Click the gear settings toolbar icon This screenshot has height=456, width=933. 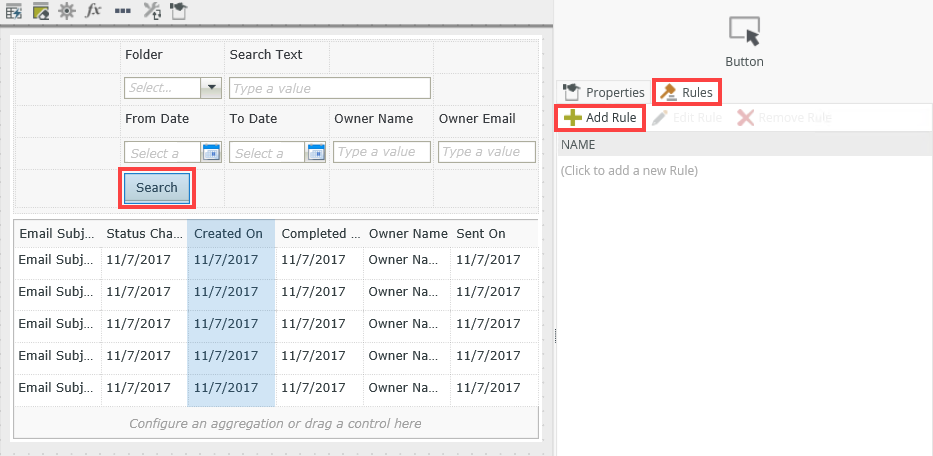click(x=67, y=11)
